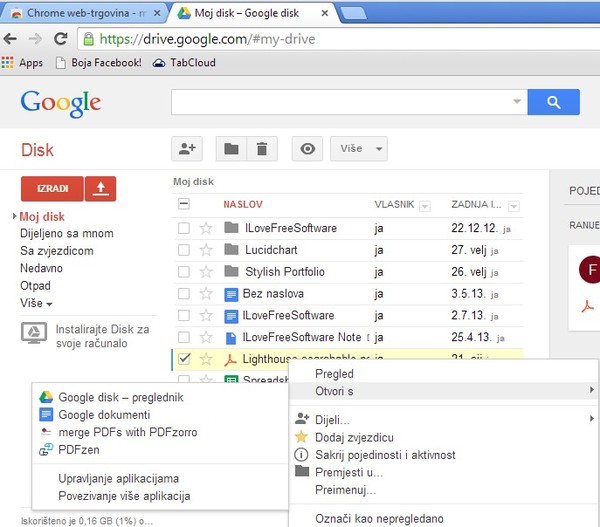600x527 pixels.
Task: Check the ILoveFreeSoftware Note row checkbox
Action: pos(184,337)
